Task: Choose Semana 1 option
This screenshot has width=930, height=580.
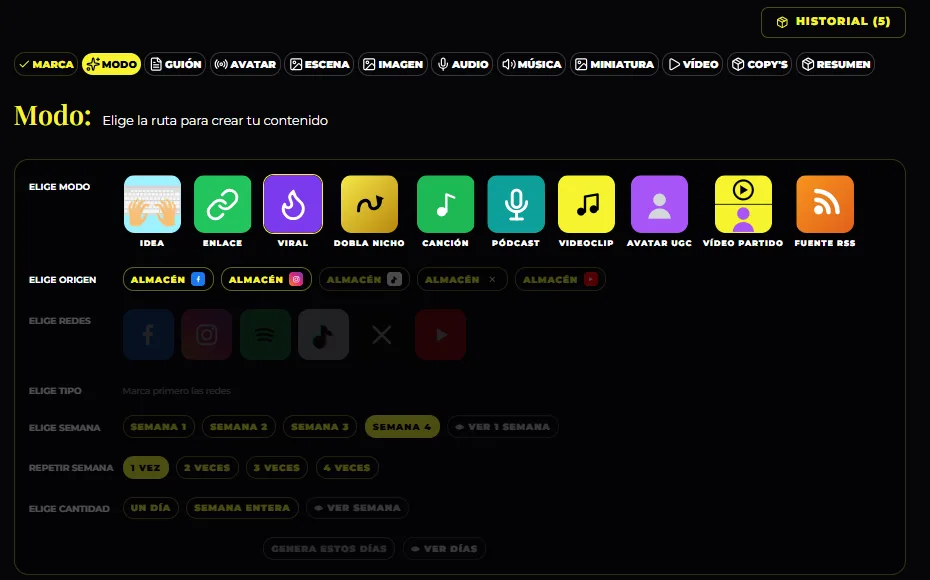Action: [159, 427]
